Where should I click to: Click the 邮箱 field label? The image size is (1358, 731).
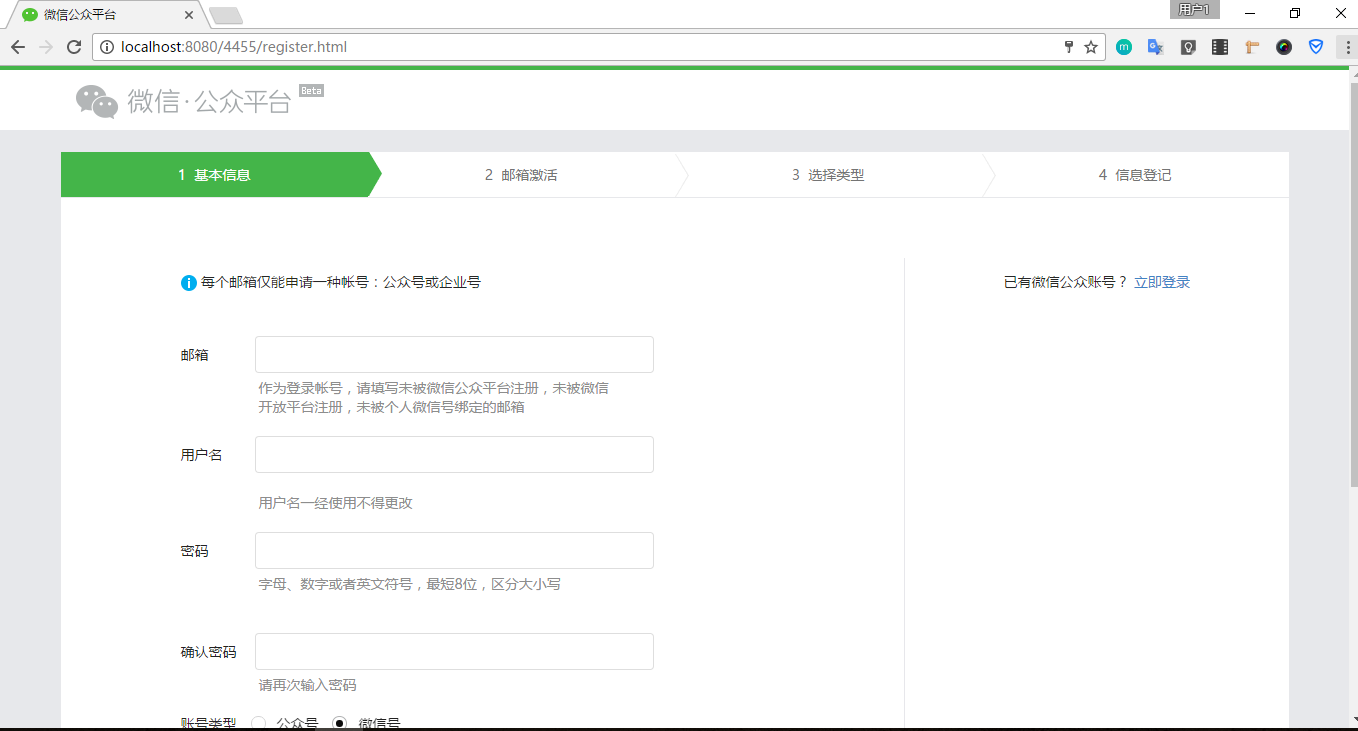click(194, 355)
